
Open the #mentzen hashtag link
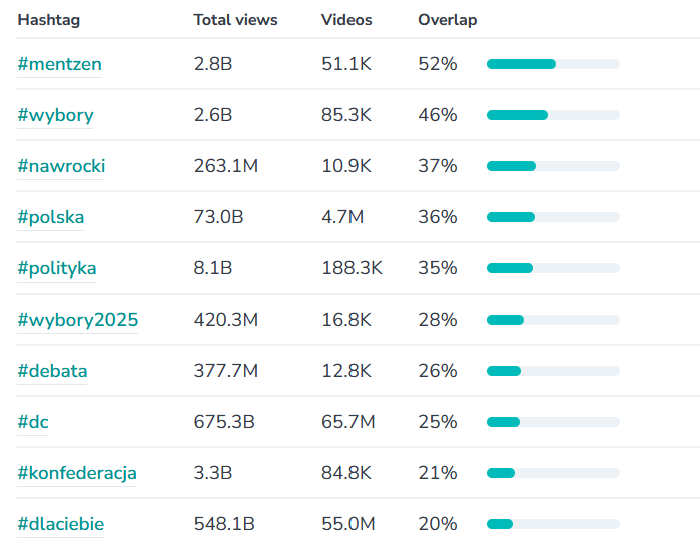click(x=60, y=64)
